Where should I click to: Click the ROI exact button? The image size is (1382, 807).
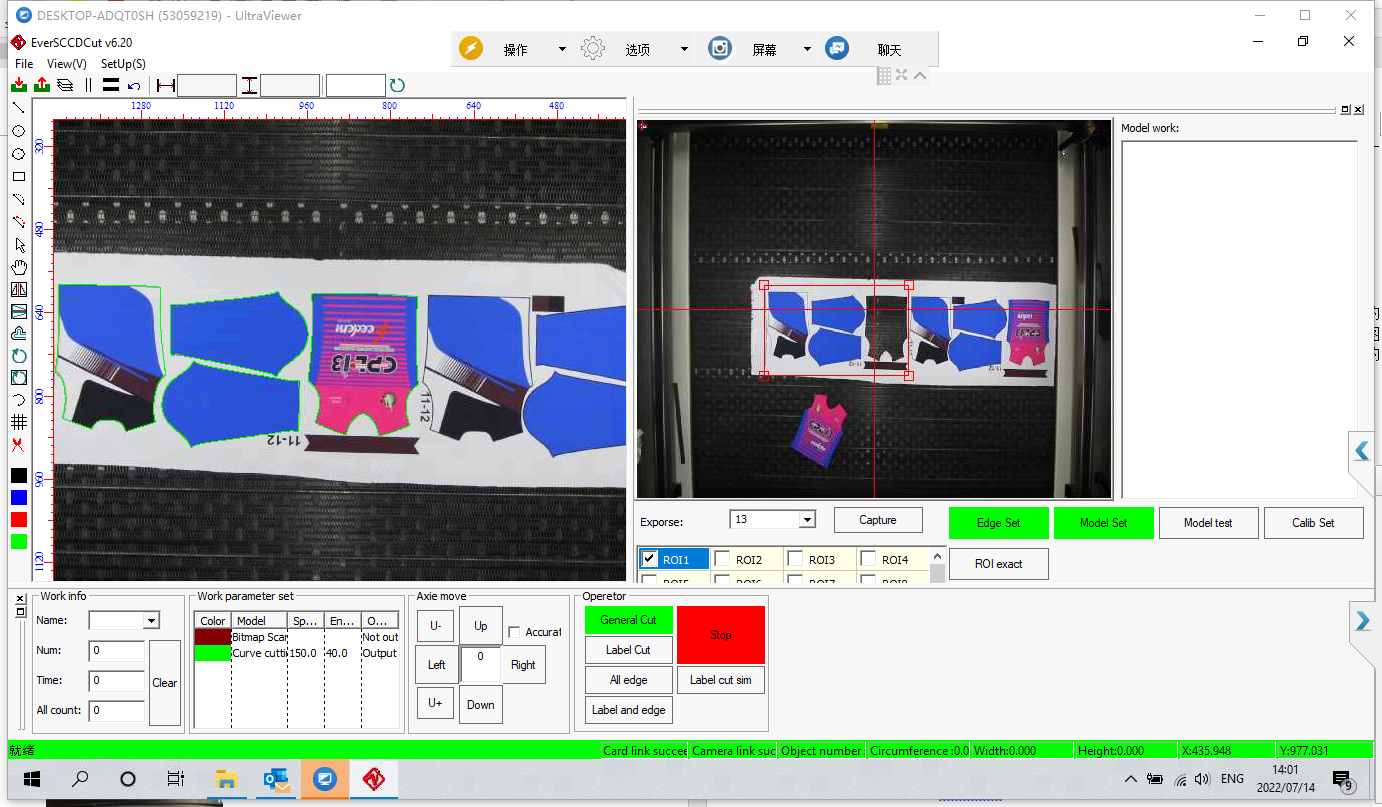pos(999,564)
